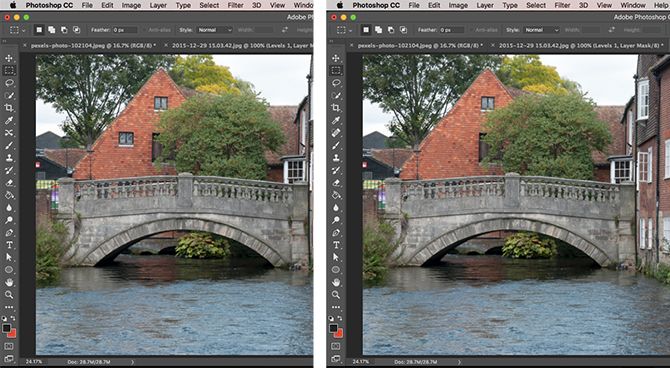Select the Content-Aware Move tool with crossed arrows

pos(9,133)
